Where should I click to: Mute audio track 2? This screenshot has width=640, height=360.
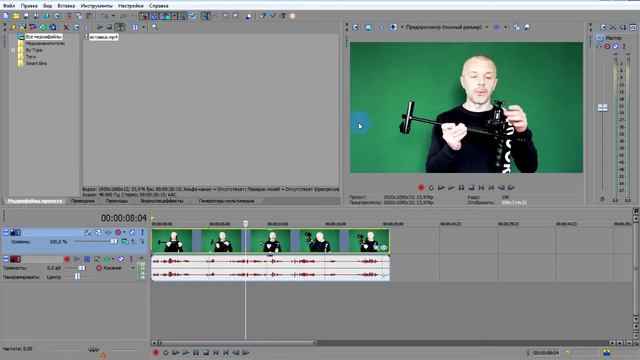tap(121, 259)
